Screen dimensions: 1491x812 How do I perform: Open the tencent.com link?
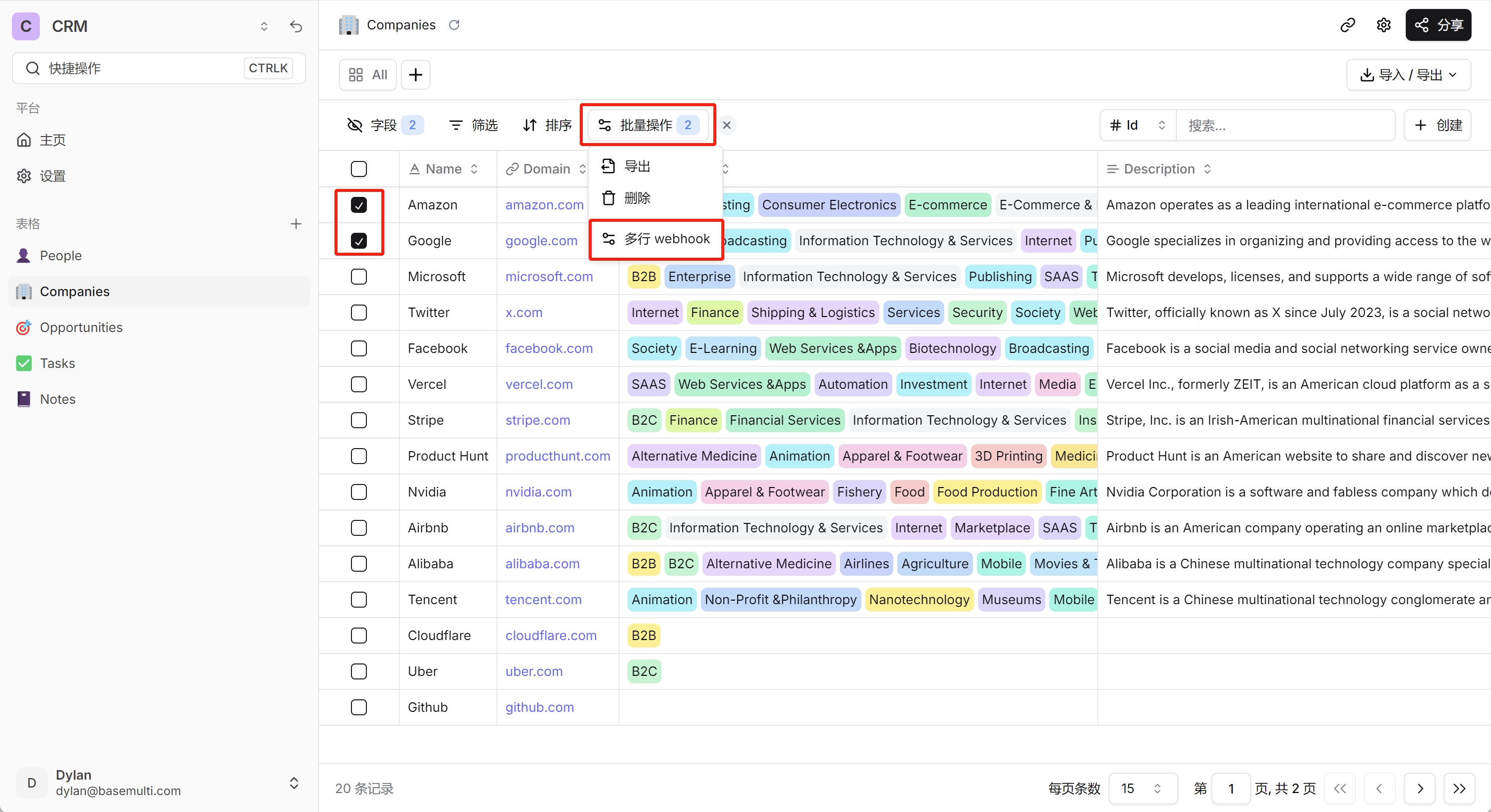pos(543,600)
